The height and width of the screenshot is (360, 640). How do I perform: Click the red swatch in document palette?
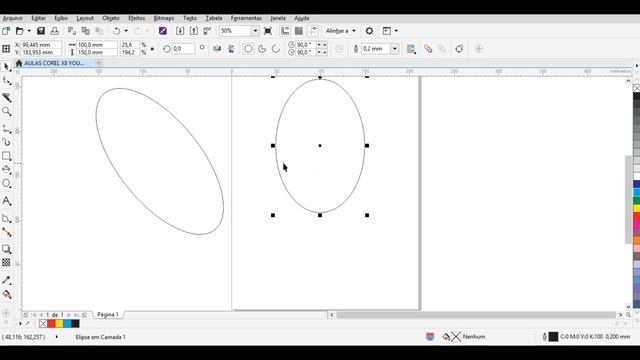pos(51,324)
